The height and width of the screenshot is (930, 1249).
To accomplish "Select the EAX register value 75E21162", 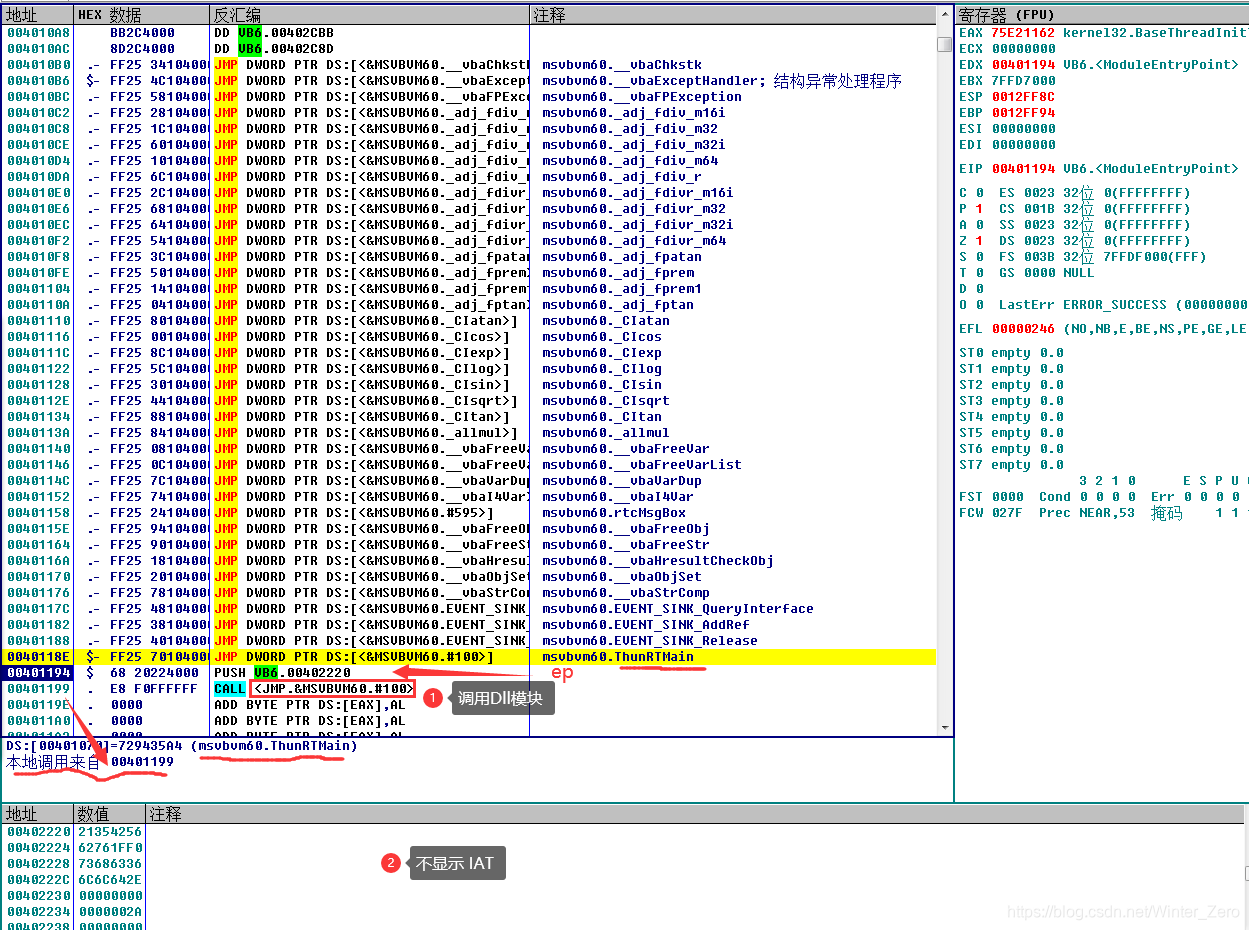I will click(1023, 33).
